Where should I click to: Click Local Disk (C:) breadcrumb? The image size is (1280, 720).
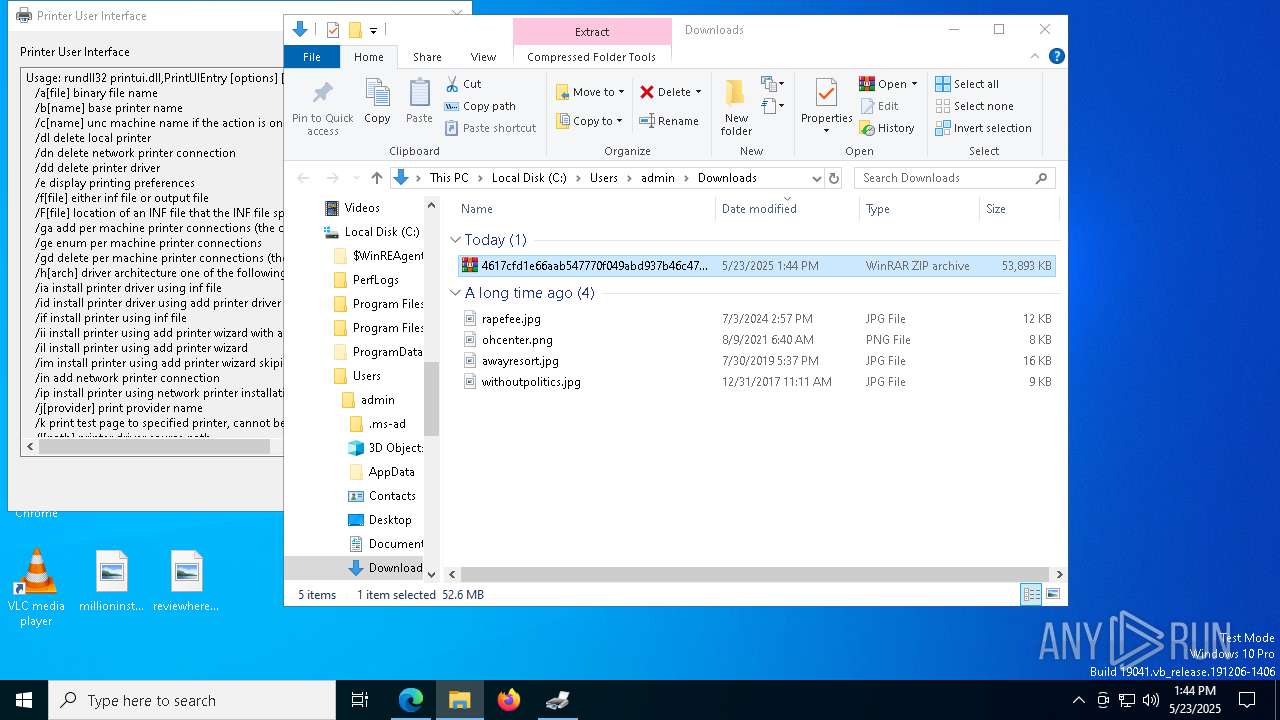tap(528, 178)
